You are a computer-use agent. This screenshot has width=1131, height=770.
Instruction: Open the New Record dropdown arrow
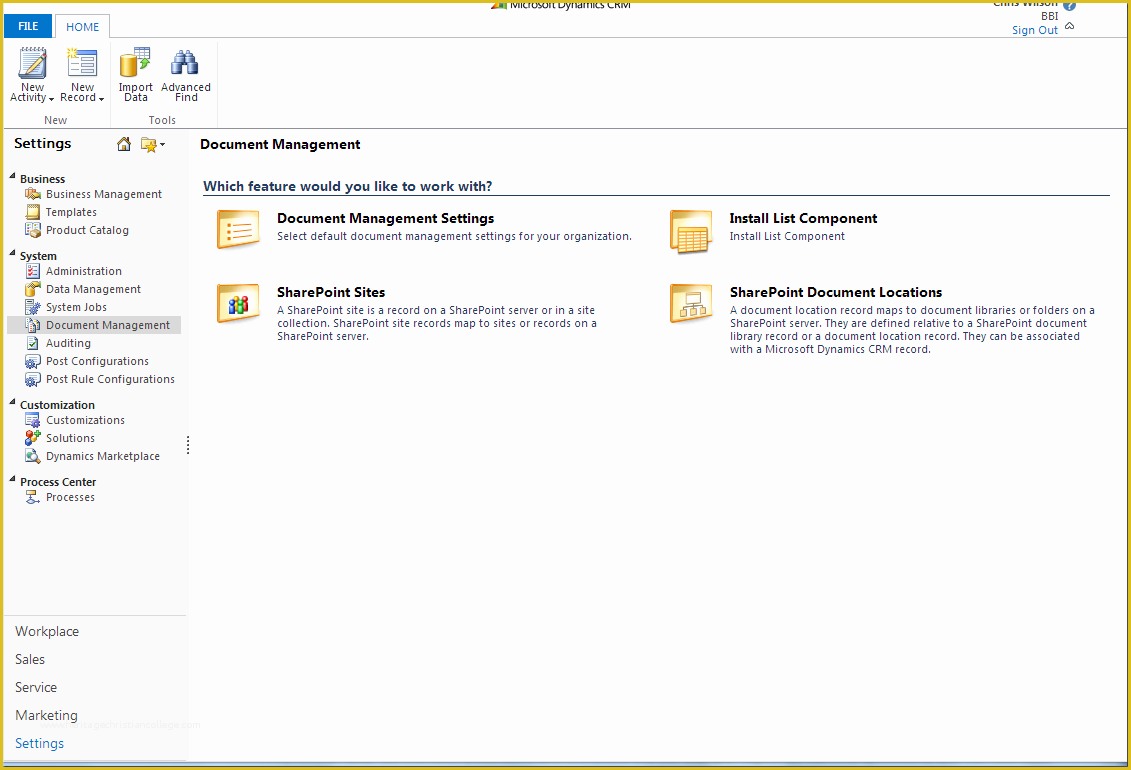[101, 99]
